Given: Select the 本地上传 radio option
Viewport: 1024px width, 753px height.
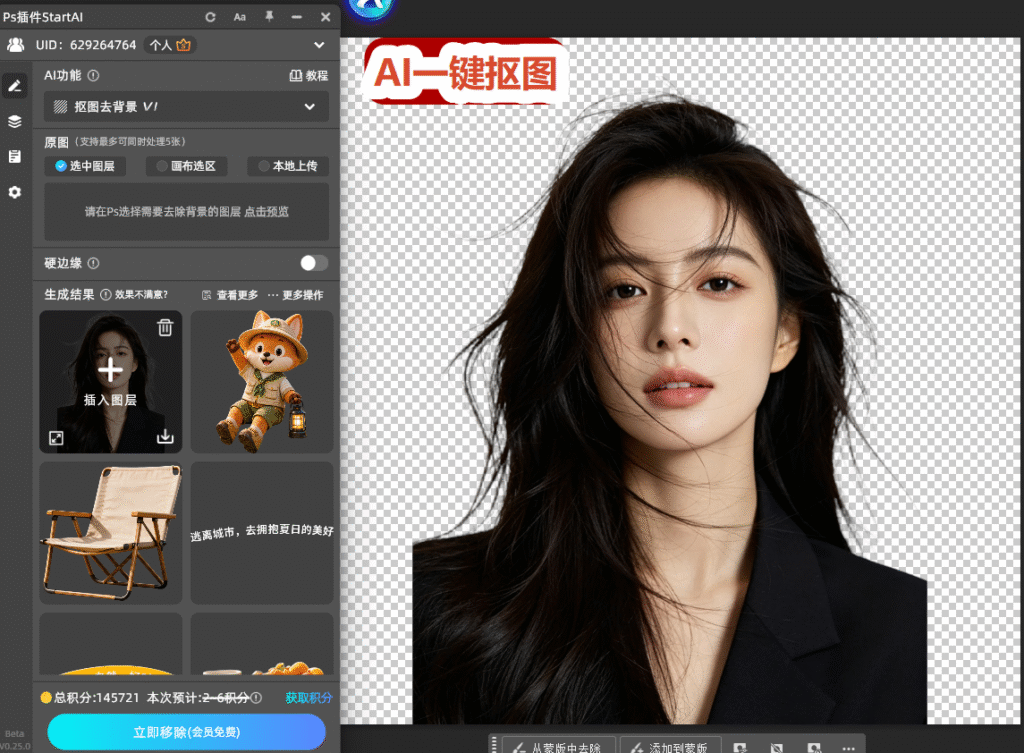Looking at the screenshot, I should pos(288,166).
